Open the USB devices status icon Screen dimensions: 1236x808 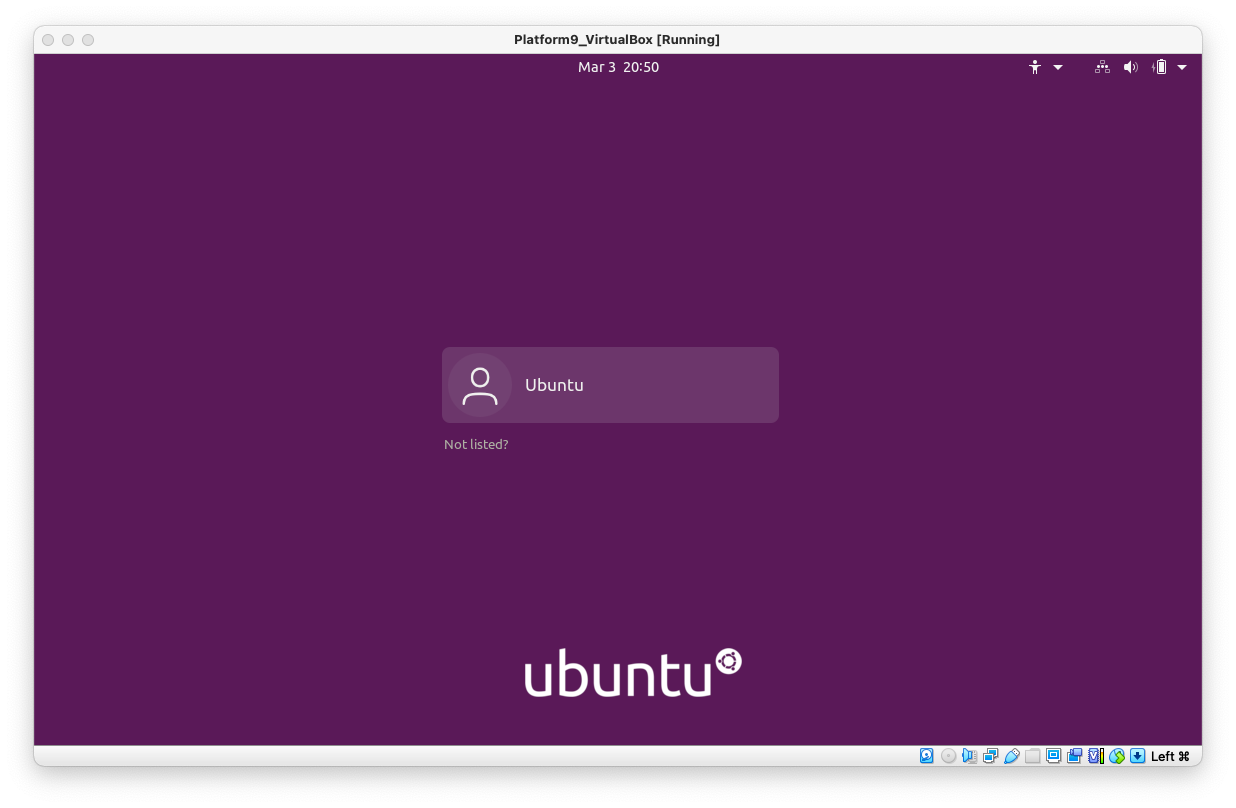point(1012,756)
